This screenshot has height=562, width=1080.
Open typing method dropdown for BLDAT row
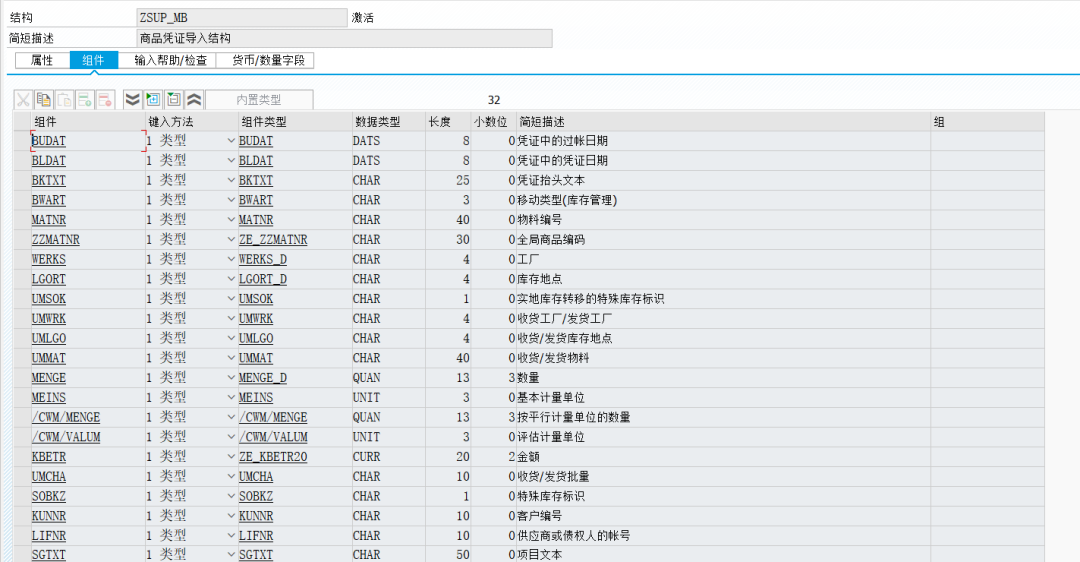231,160
